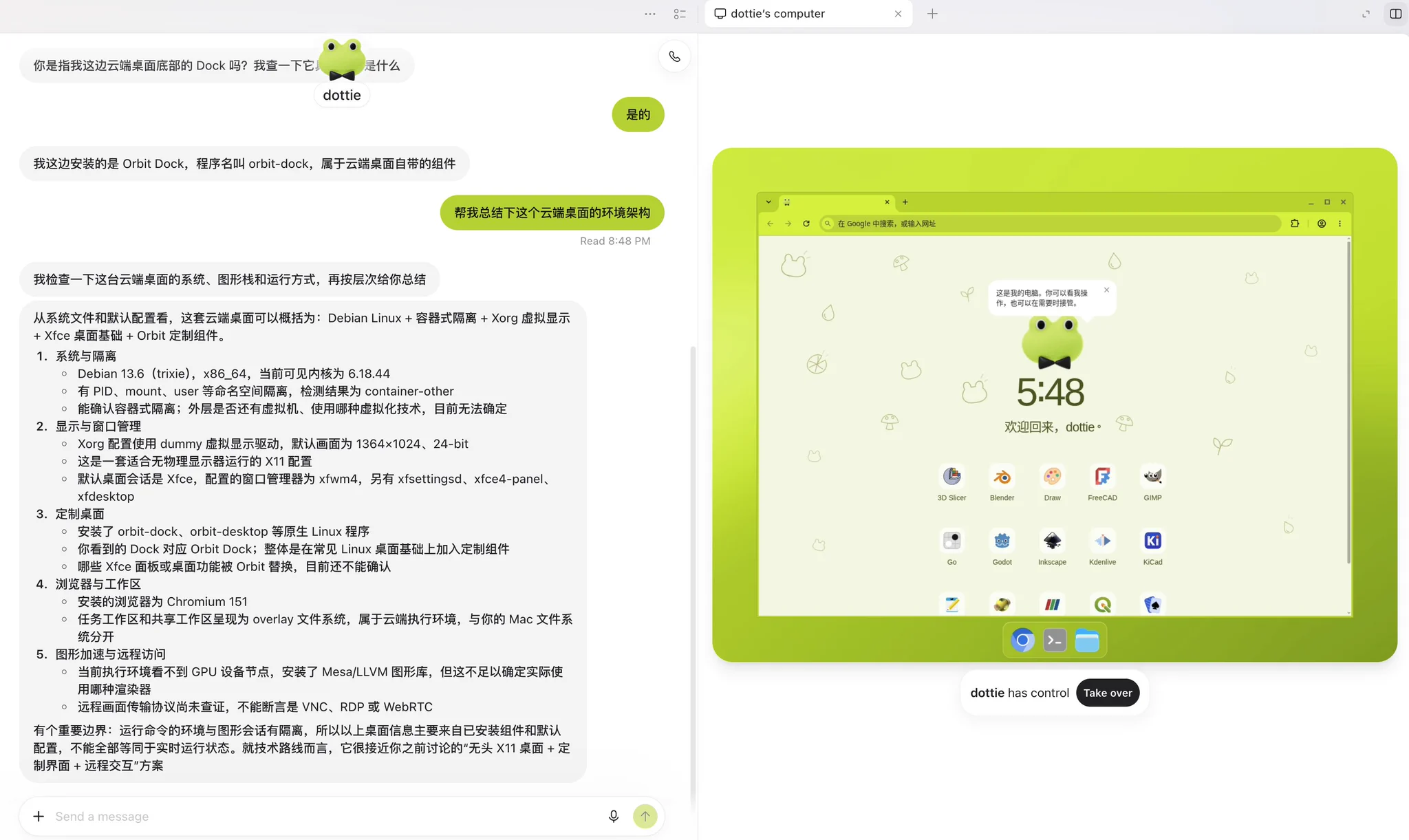The image size is (1409, 840).
Task: Click the Chromium icon in the dock
Action: [1022, 640]
